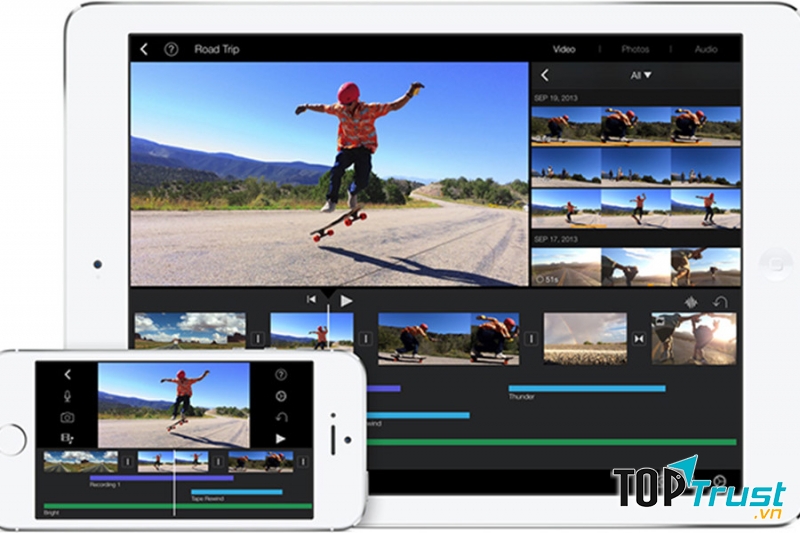Select the Tape Rewind sound bar
The width and height of the screenshot is (800, 533).
[237, 492]
